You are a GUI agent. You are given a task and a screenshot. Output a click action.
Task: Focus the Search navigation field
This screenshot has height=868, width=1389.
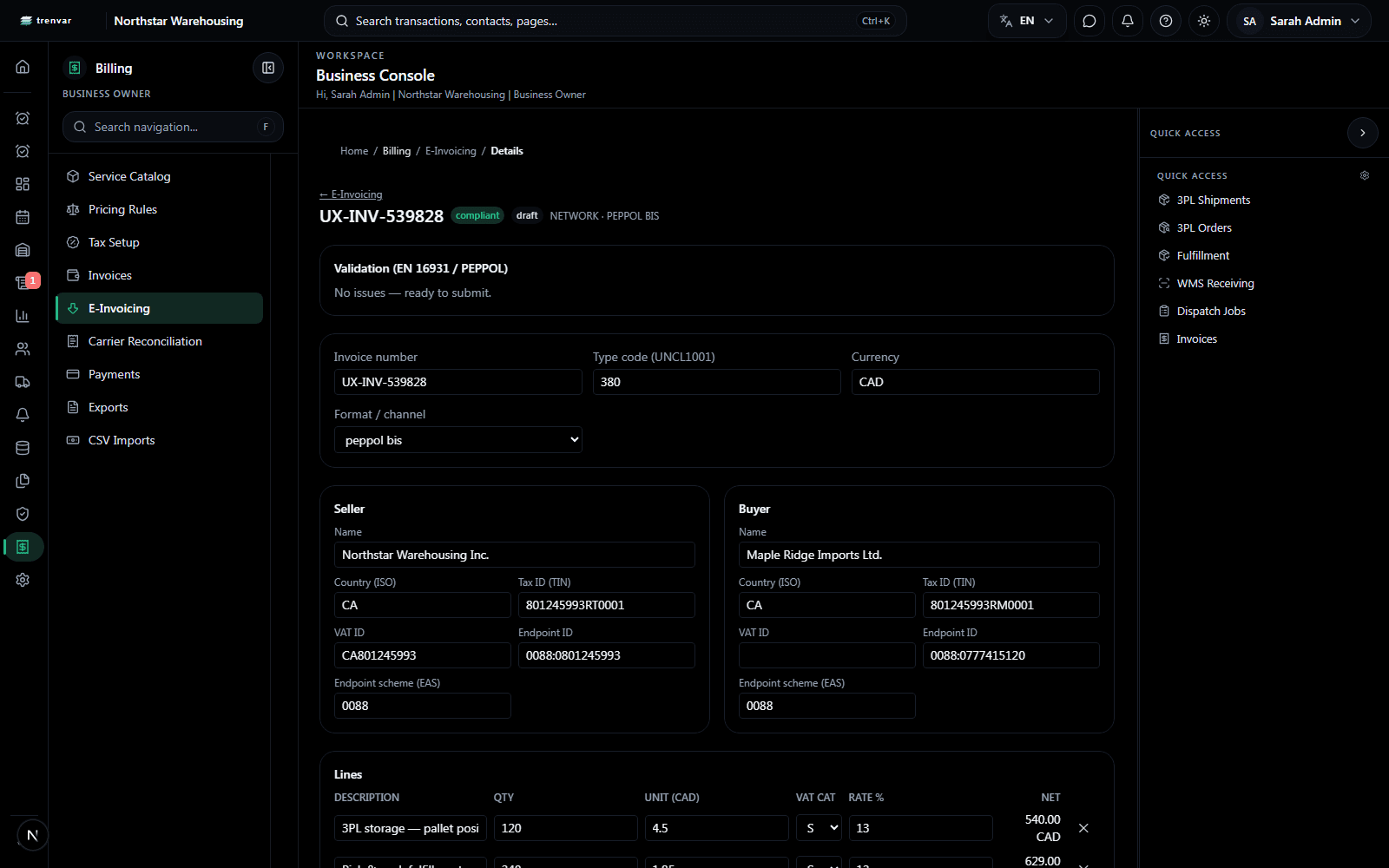pyautogui.click(x=173, y=127)
